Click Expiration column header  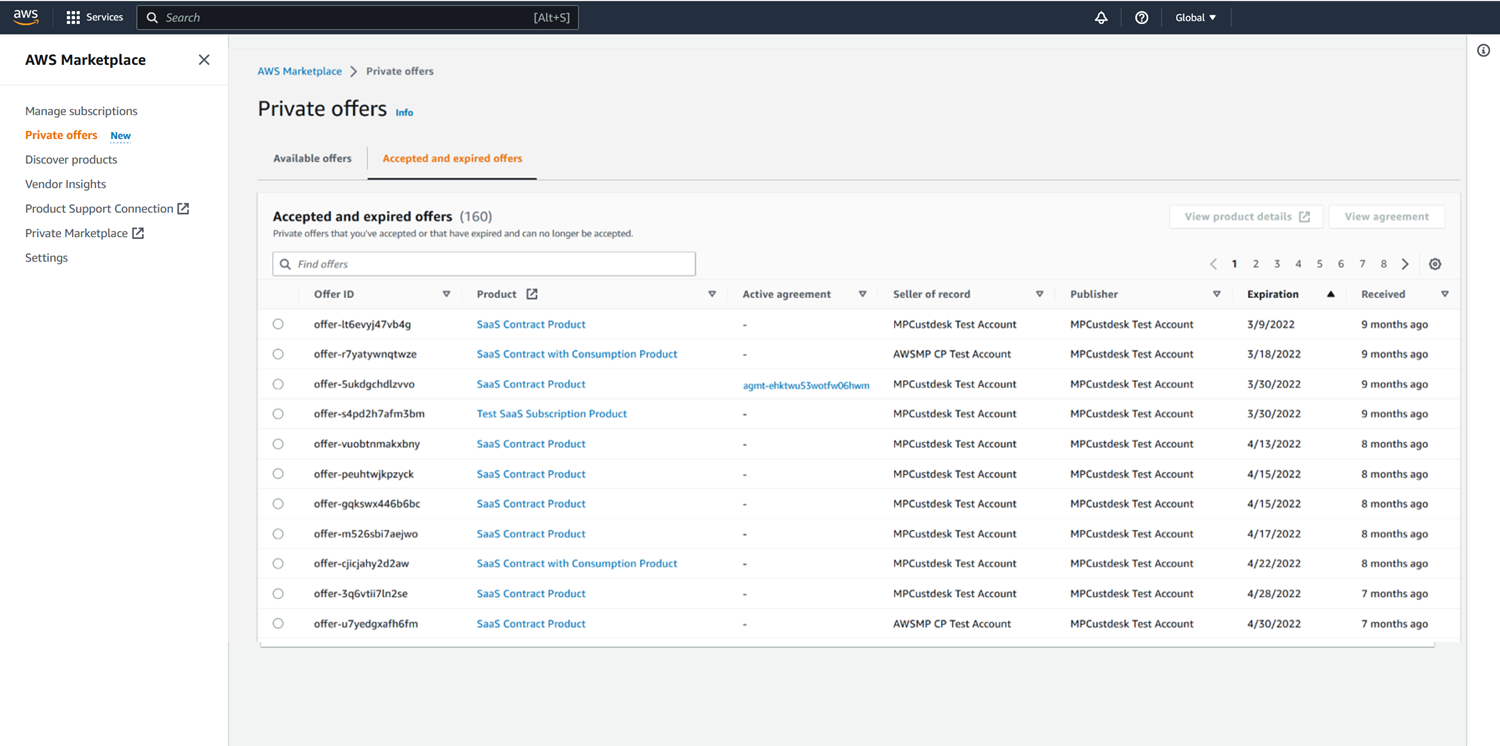[x=1273, y=294]
